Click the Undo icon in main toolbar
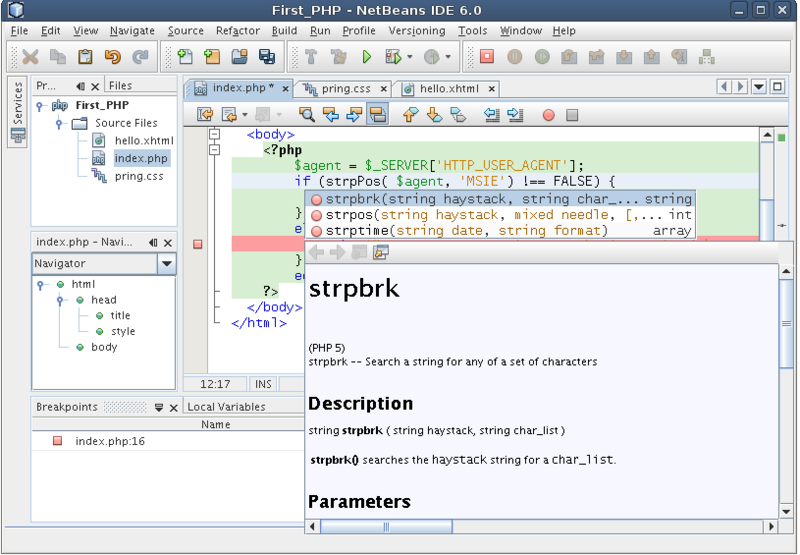This screenshot has width=800, height=555. pos(112,57)
